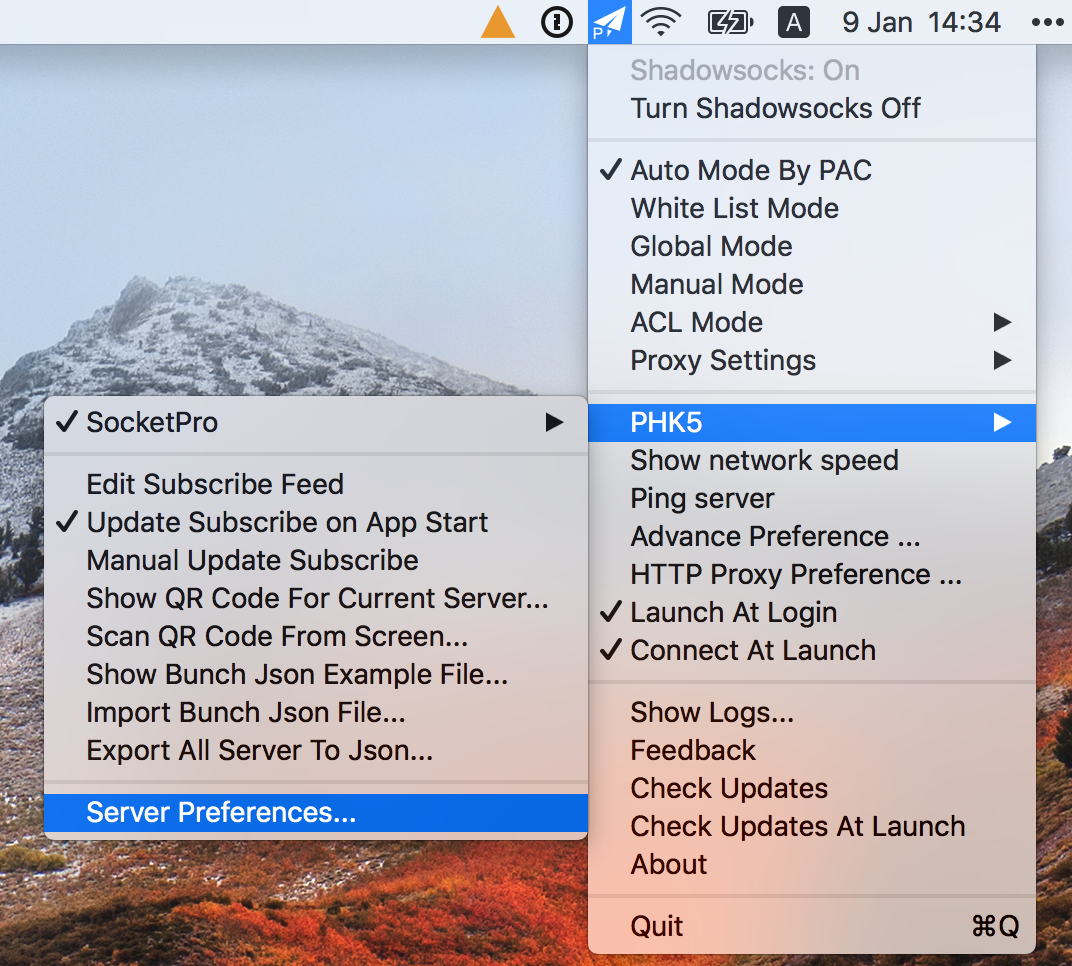Click the Shadowsocks paper plane menu bar icon
Viewport: 1072px width, 966px height.
(x=609, y=23)
